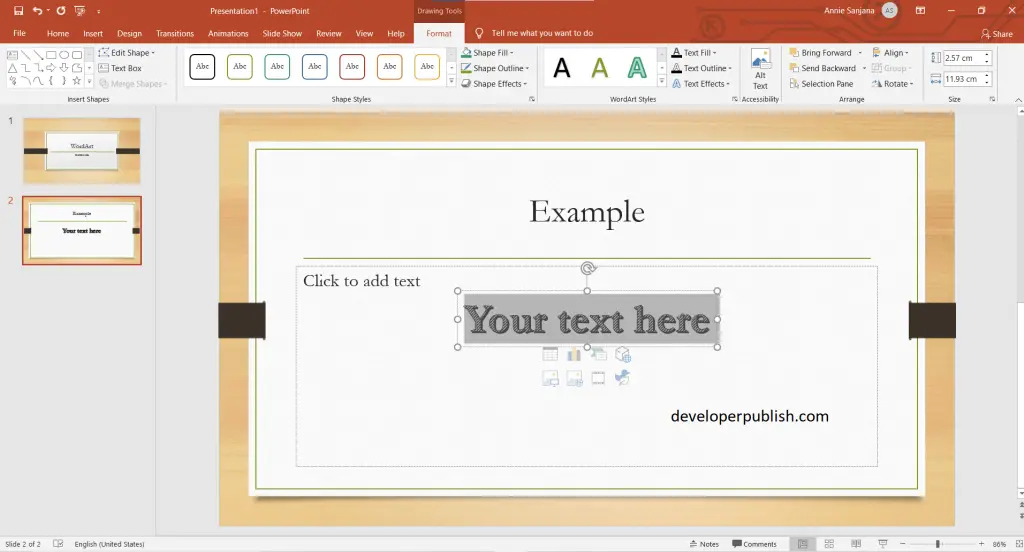Select slide 1 thumbnail
Image resolution: width=1024 pixels, height=552 pixels.
pos(82,151)
